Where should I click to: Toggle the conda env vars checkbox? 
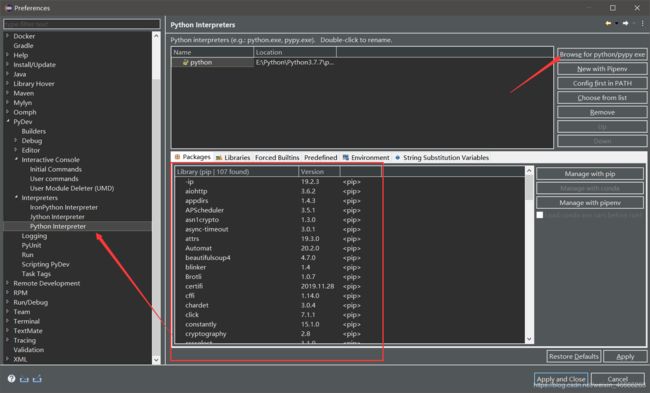[x=540, y=215]
